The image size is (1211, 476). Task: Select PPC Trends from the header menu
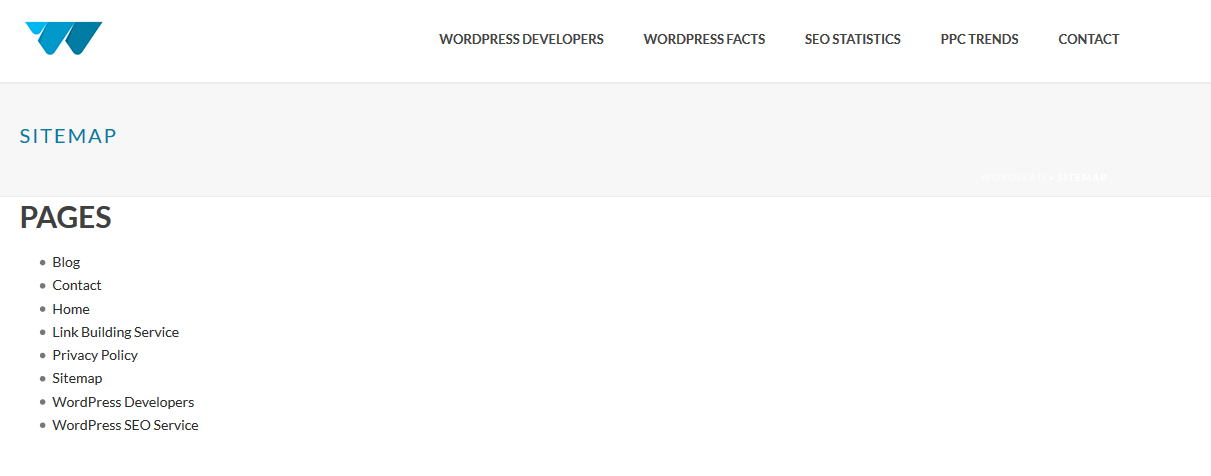click(x=979, y=40)
